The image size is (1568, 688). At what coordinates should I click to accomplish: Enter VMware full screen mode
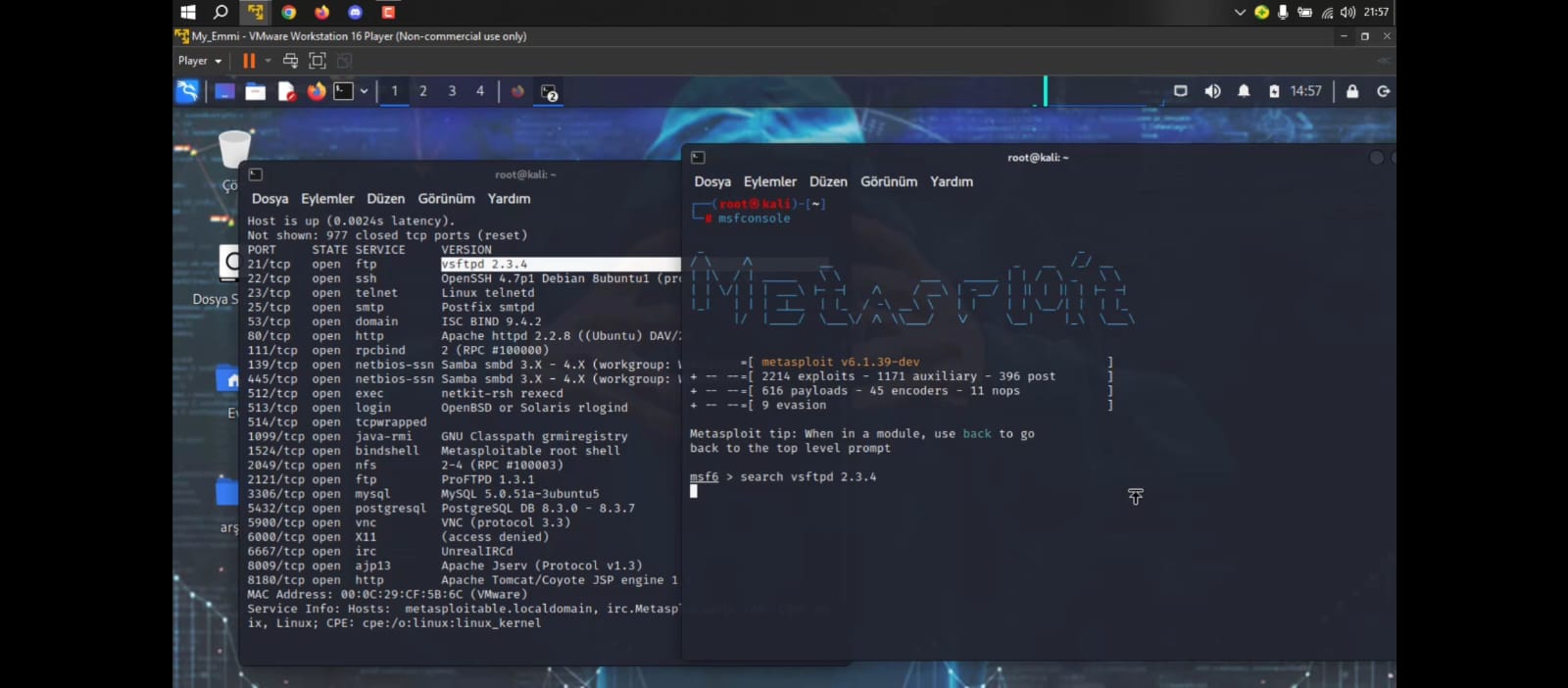[x=317, y=61]
